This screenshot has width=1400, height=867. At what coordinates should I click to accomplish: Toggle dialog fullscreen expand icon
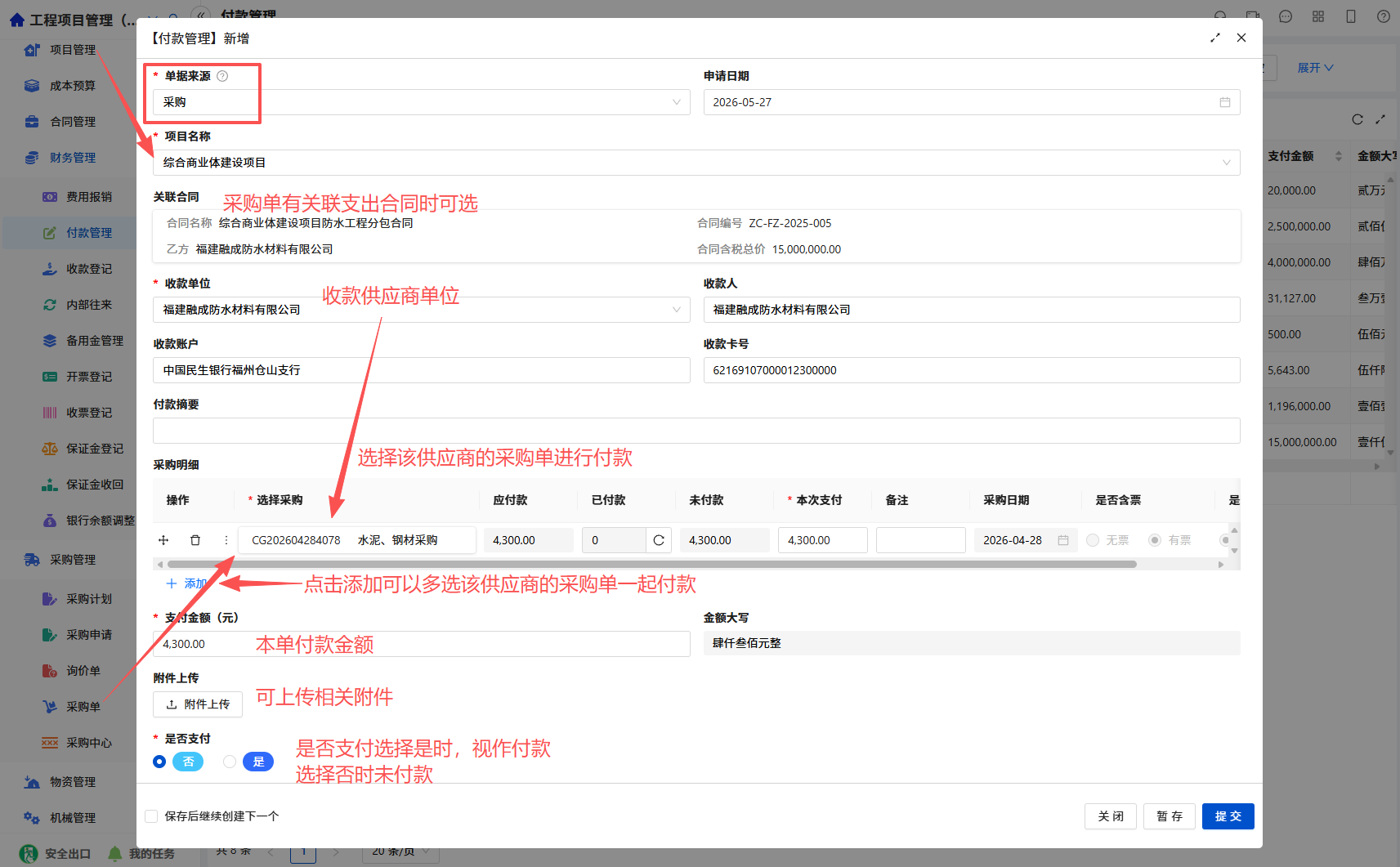tap(1215, 38)
